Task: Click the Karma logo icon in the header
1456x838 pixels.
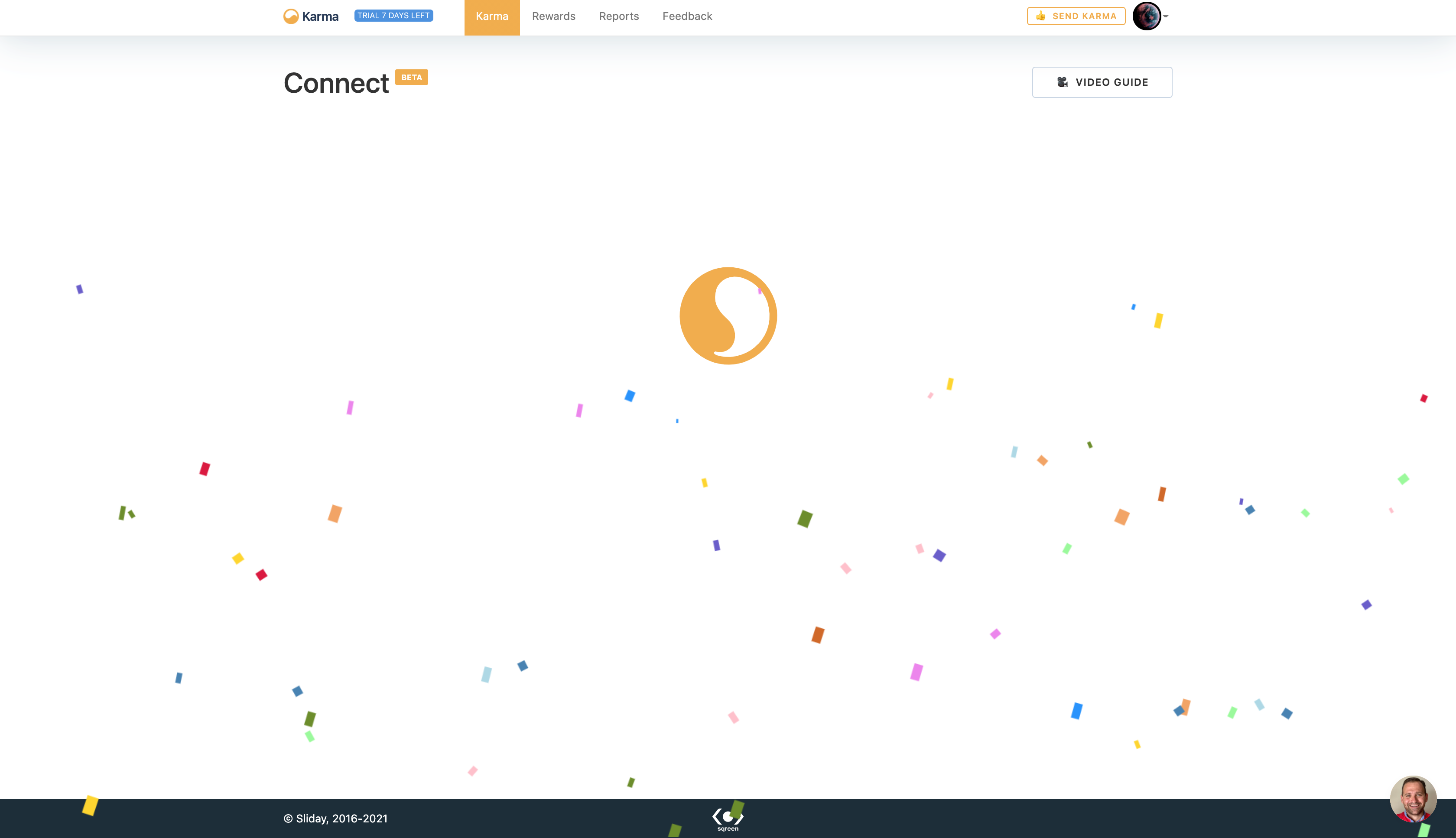Action: pos(291,16)
